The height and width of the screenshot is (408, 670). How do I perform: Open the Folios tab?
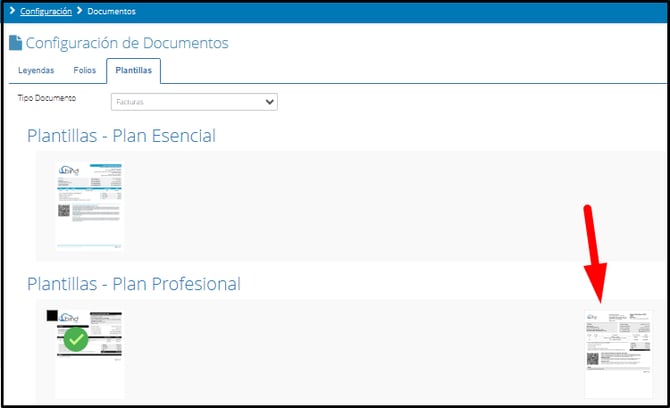pos(84,71)
